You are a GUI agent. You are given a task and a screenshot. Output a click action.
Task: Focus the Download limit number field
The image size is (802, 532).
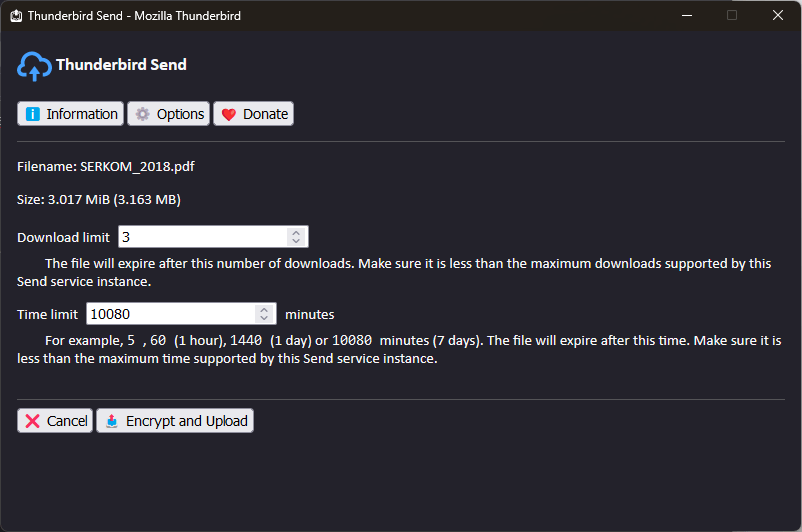click(x=200, y=237)
